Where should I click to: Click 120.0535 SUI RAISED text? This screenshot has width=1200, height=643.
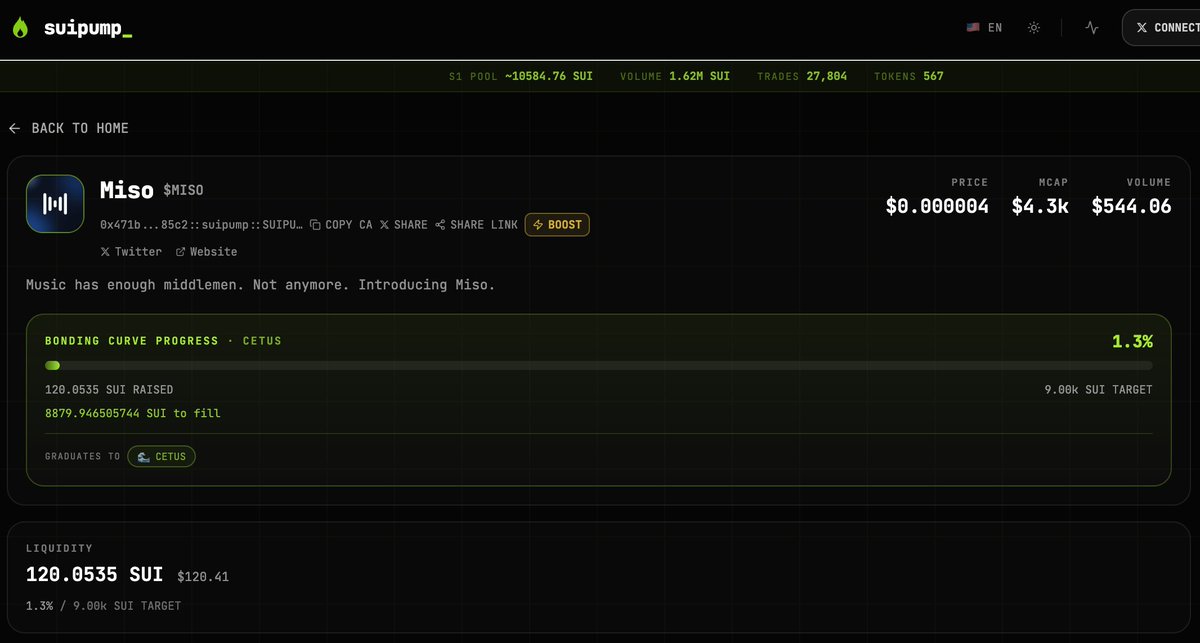[x=109, y=390]
